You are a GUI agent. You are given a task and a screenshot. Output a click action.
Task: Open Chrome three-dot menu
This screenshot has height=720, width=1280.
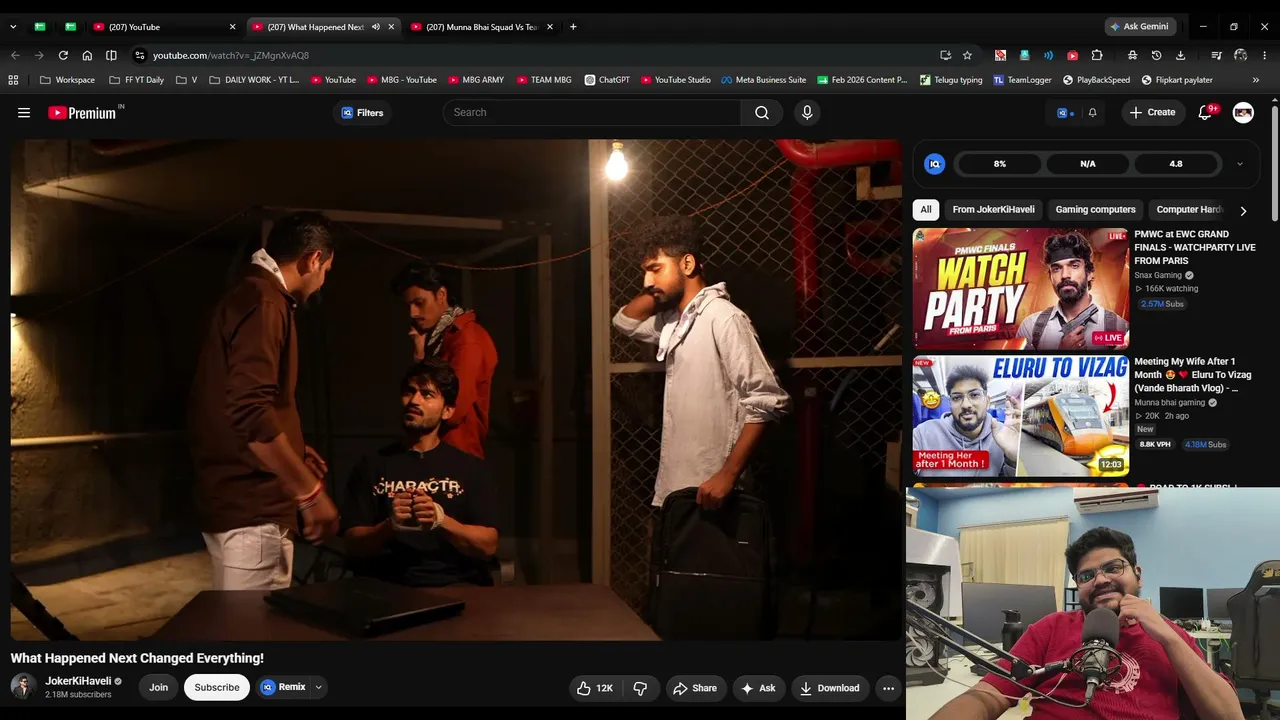click(x=1265, y=55)
